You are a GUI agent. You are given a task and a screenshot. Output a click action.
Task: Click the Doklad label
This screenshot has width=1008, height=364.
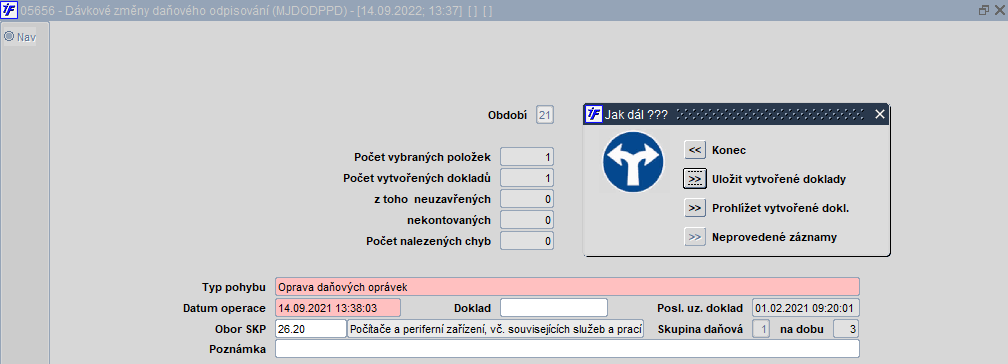pos(472,308)
